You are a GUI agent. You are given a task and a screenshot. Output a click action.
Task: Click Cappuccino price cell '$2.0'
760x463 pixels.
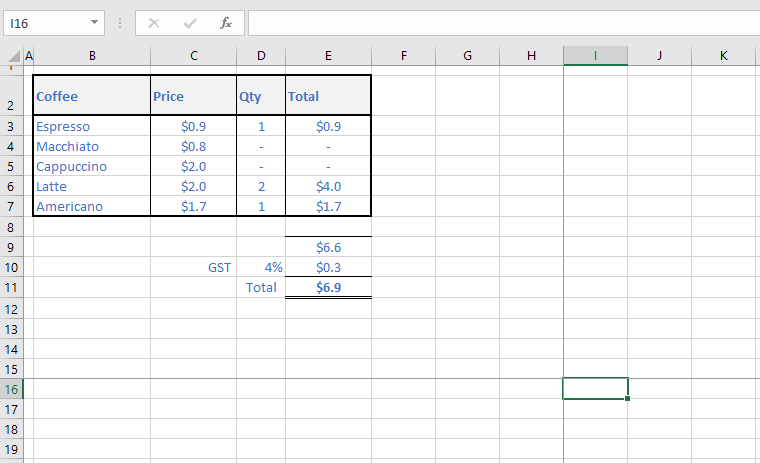[193, 166]
